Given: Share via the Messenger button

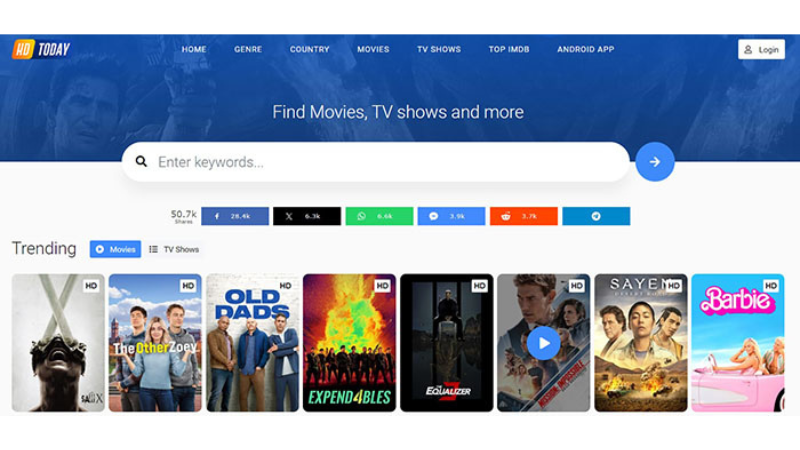Looking at the screenshot, I should point(451,216).
